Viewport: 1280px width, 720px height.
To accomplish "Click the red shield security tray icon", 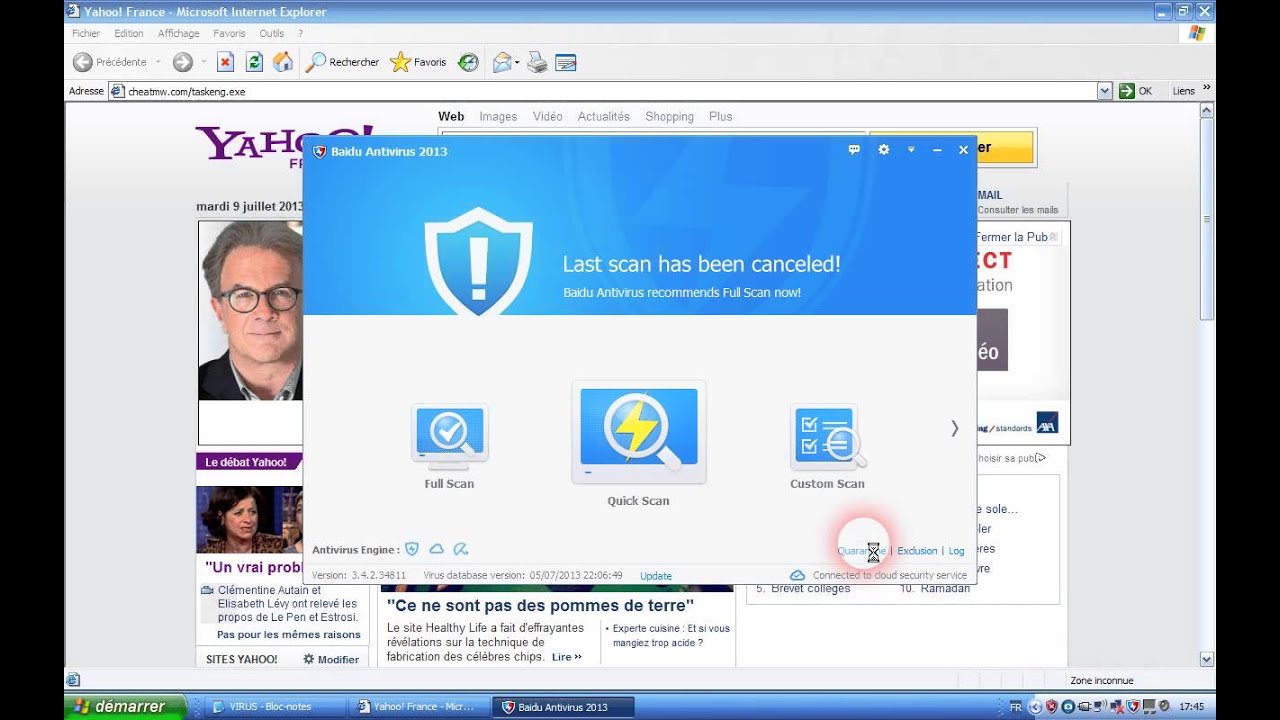I will pyautogui.click(x=1051, y=707).
